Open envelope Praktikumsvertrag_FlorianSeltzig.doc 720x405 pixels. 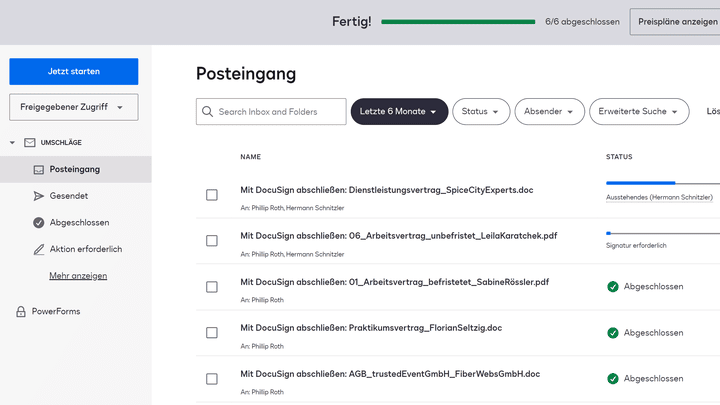coord(371,328)
